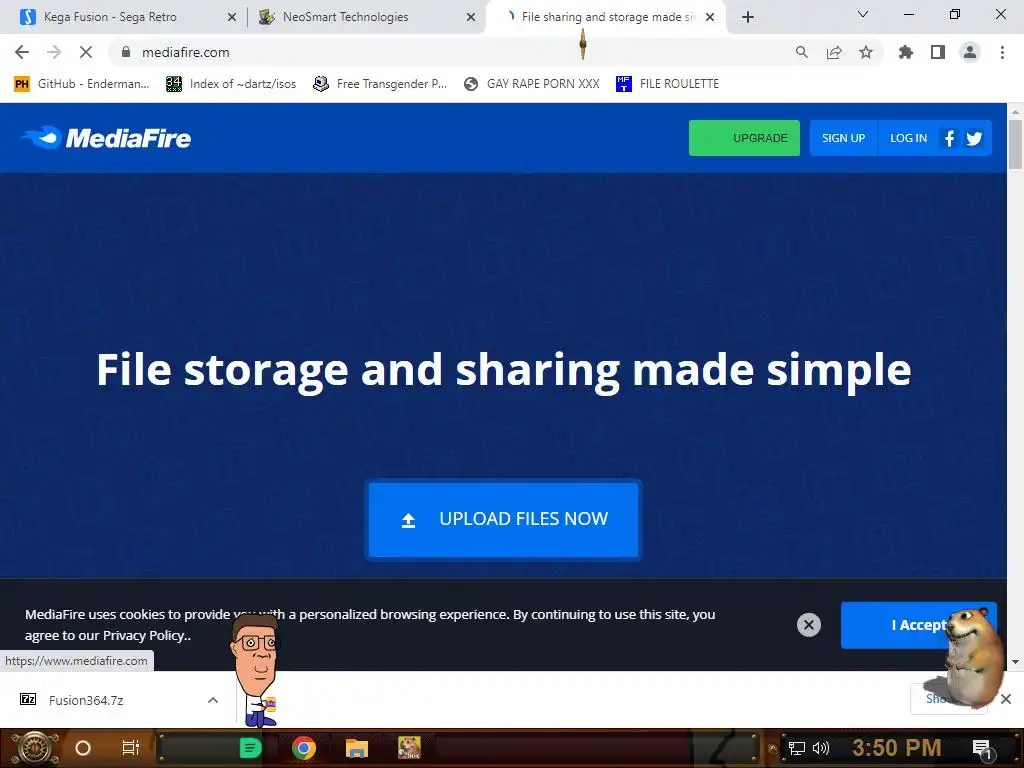Open the network icon in system tray
The height and width of the screenshot is (768, 1024).
[x=797, y=748]
